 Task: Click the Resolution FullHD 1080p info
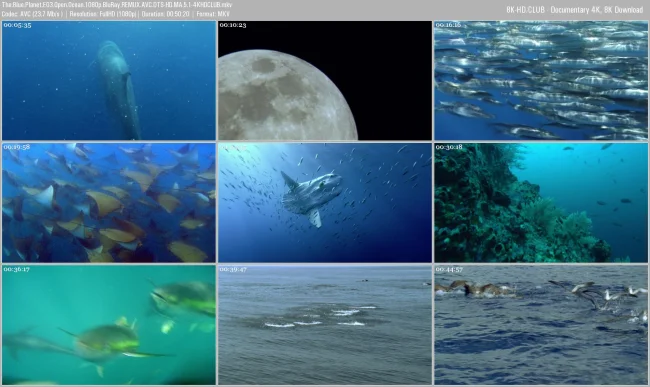click(103, 14)
